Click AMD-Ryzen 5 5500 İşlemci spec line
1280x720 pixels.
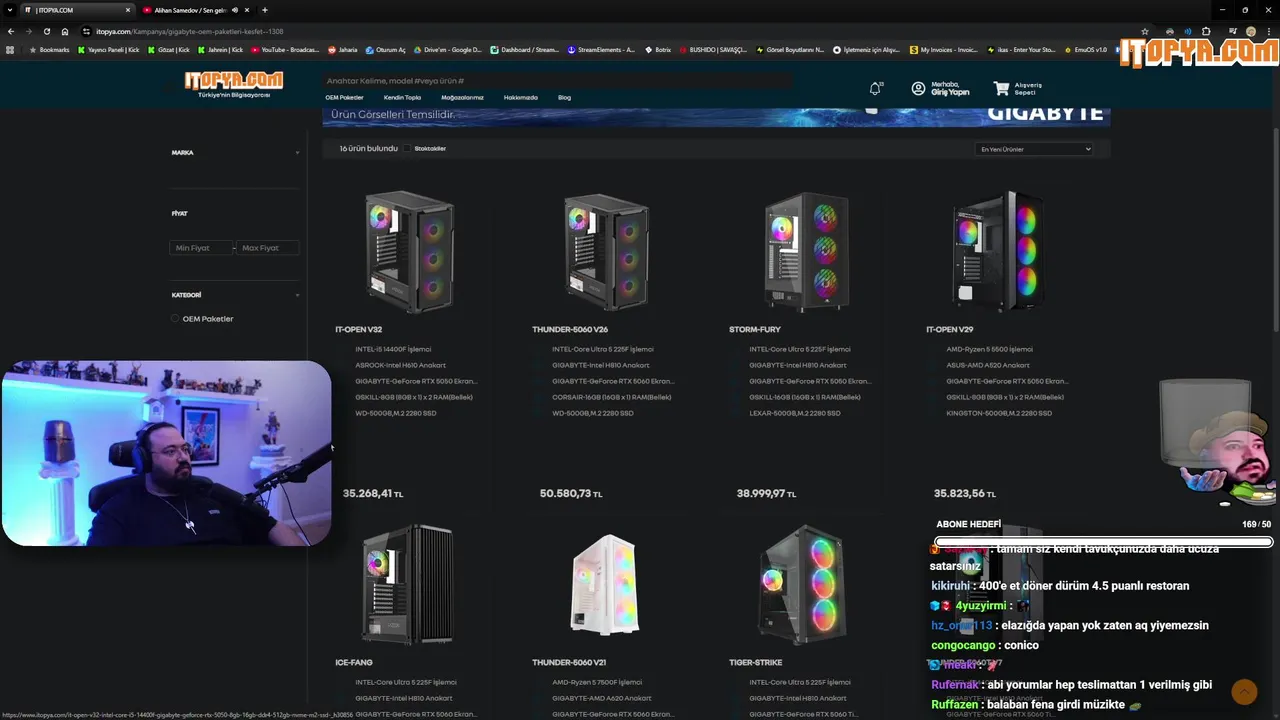coord(989,349)
